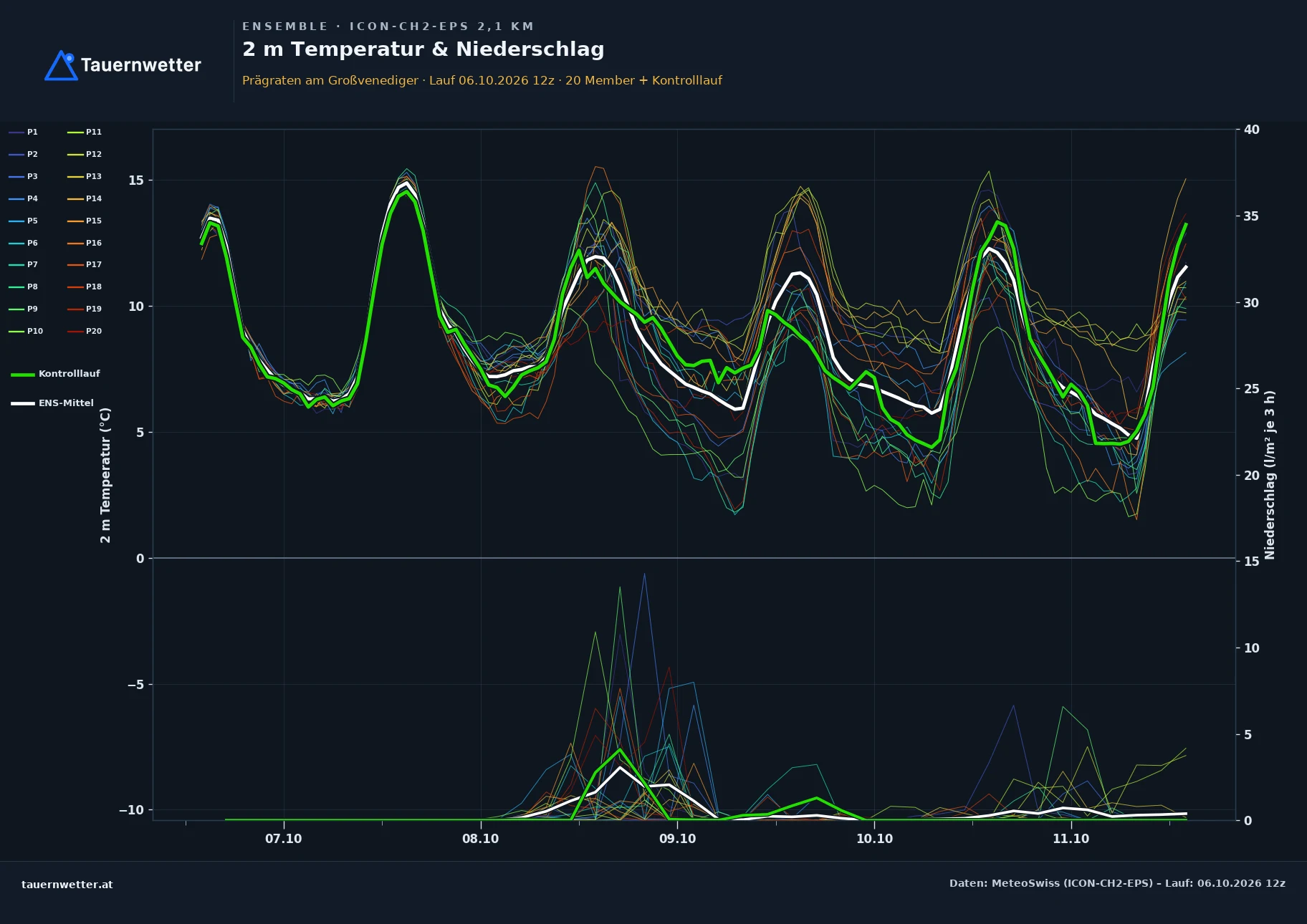Click the 07.10 date axis label
This screenshot has height=924, width=1307.
(x=284, y=839)
